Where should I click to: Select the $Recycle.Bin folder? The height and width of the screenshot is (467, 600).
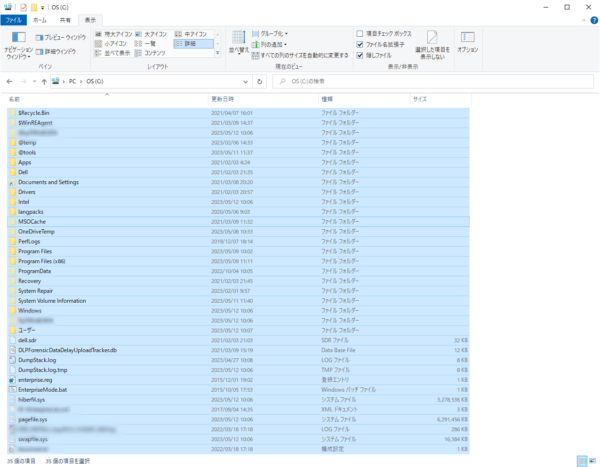238,113
